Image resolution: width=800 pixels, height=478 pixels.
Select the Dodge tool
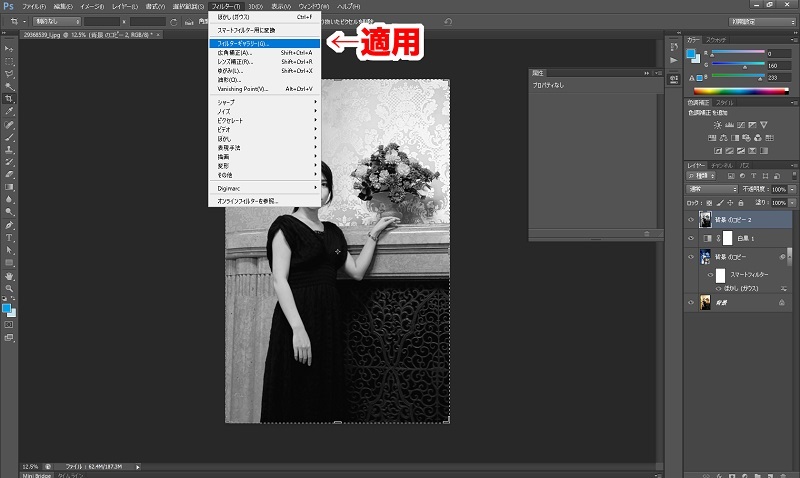point(9,212)
